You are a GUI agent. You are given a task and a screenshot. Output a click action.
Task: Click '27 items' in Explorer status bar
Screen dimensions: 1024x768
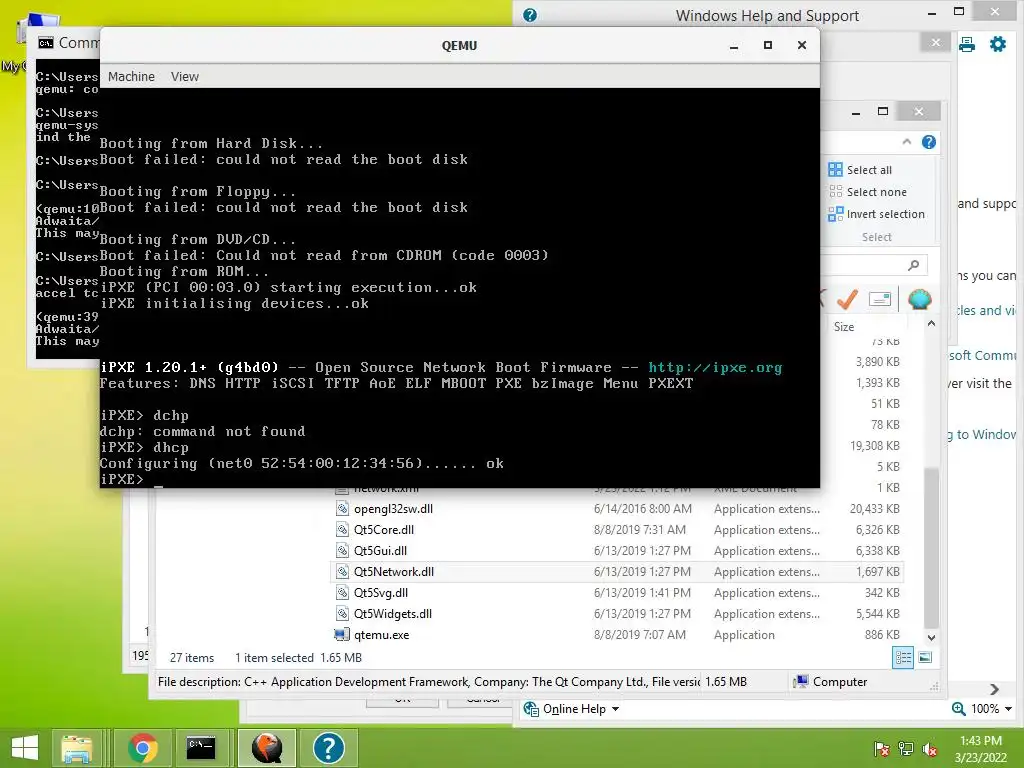pos(192,658)
